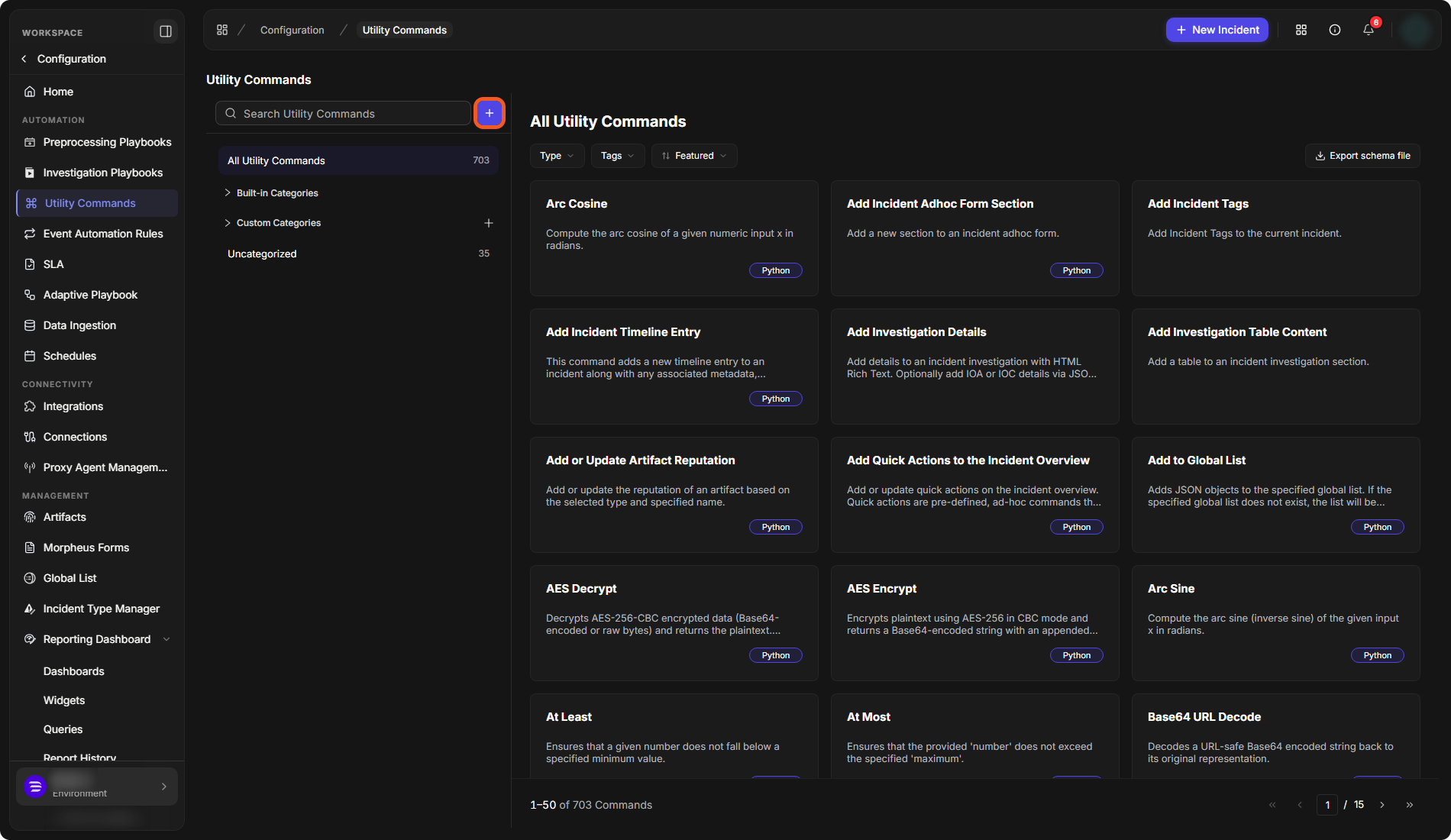
Task: Add a custom category with plus icon
Action: 489,223
